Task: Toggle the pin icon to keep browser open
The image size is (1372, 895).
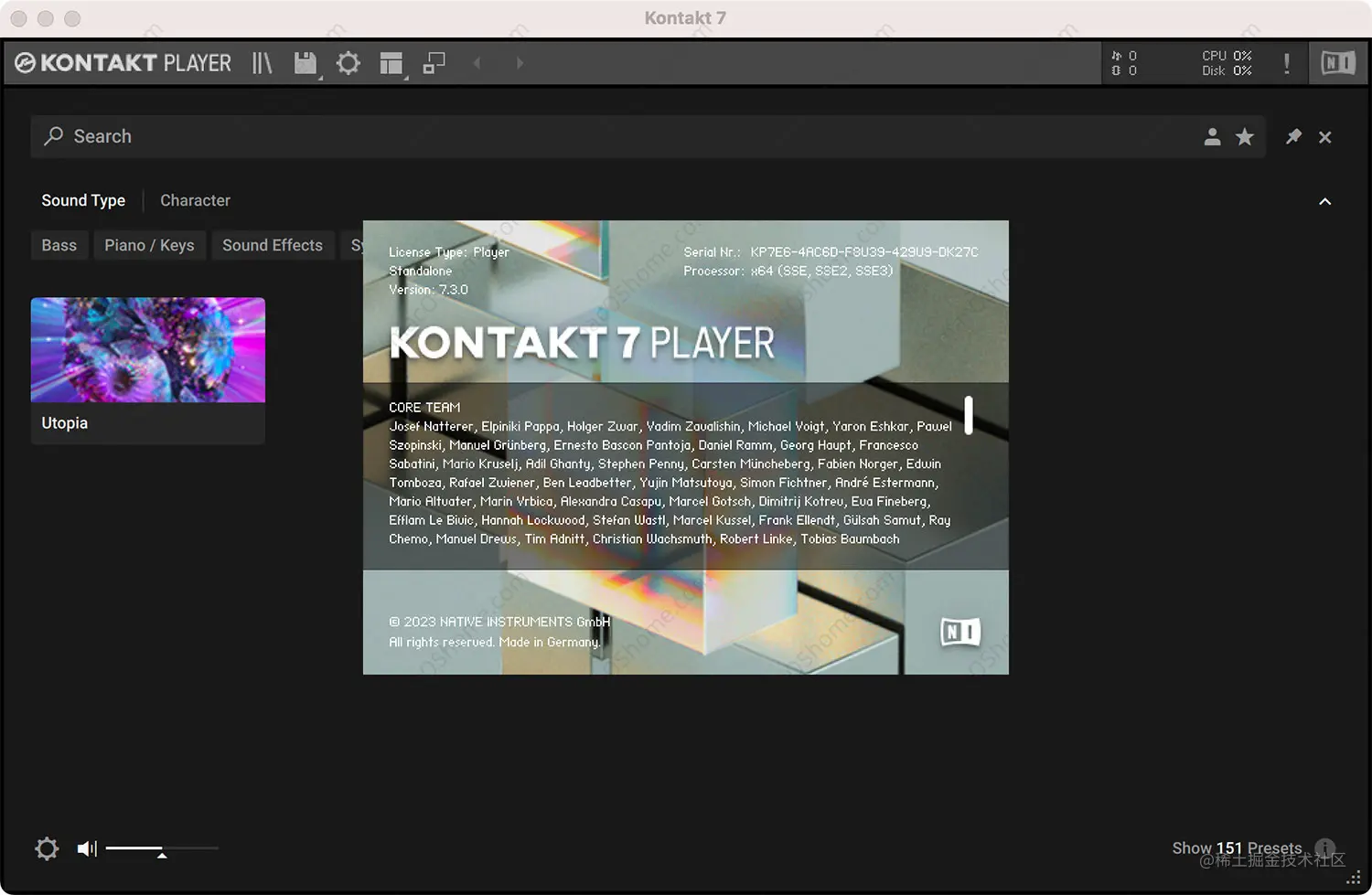Action: 1293,136
